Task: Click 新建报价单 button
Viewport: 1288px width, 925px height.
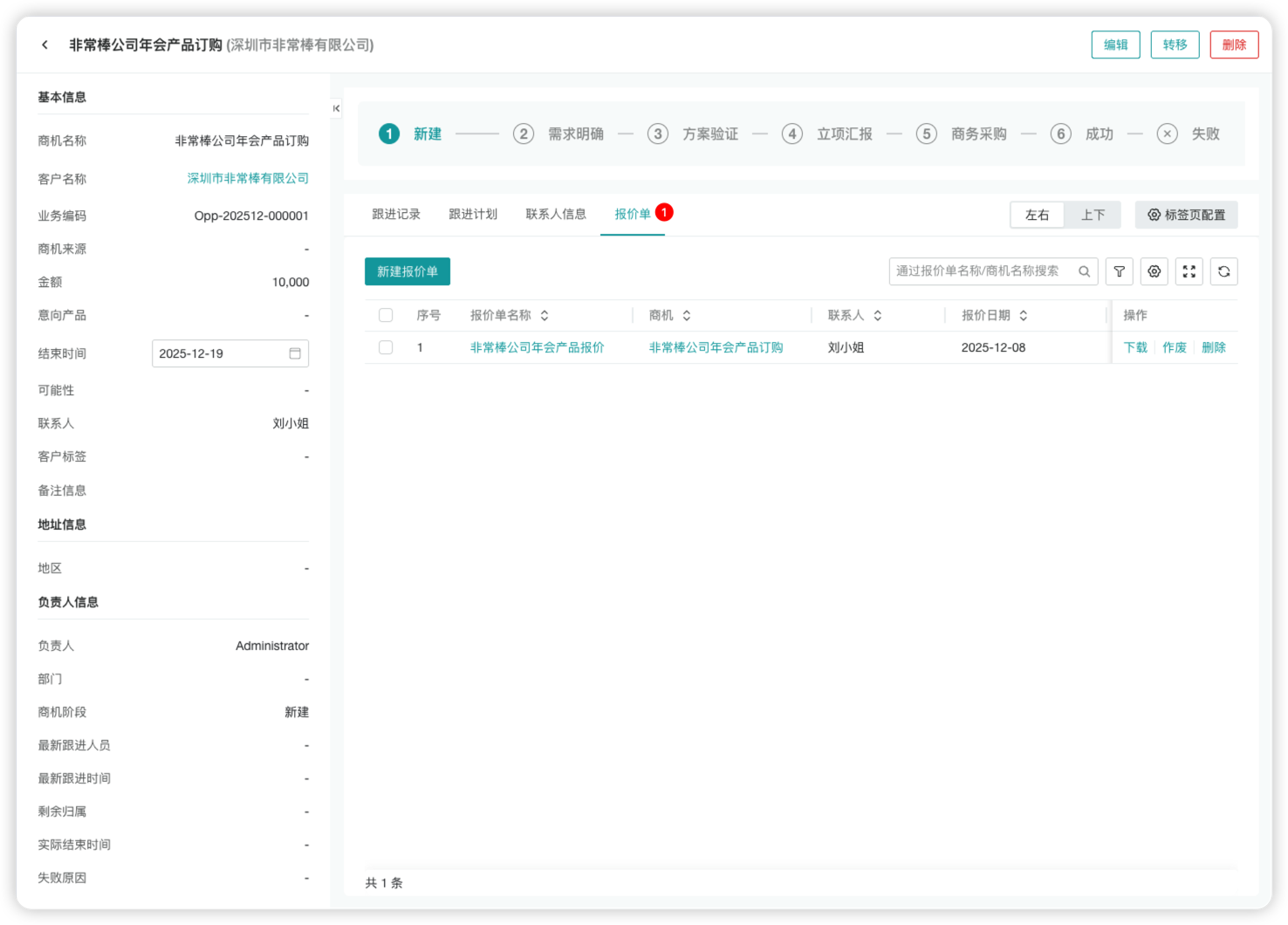Action: pos(407,271)
